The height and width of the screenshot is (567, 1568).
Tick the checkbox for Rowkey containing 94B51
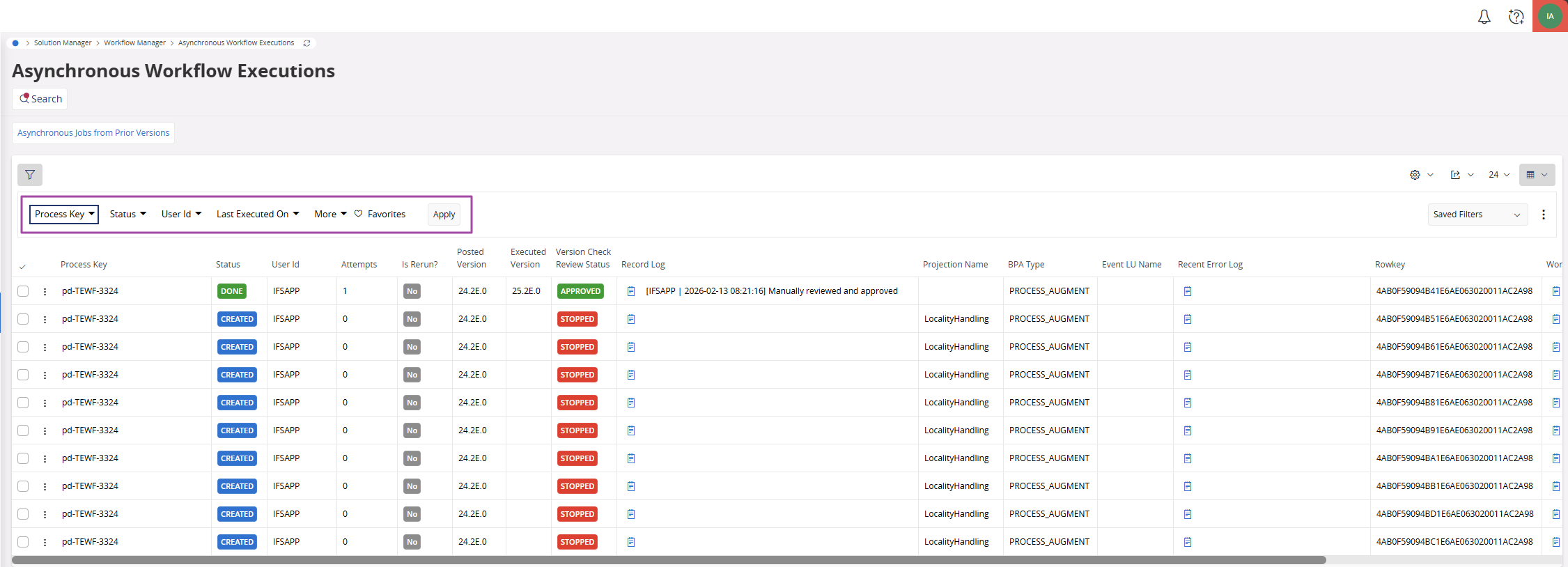[23, 319]
